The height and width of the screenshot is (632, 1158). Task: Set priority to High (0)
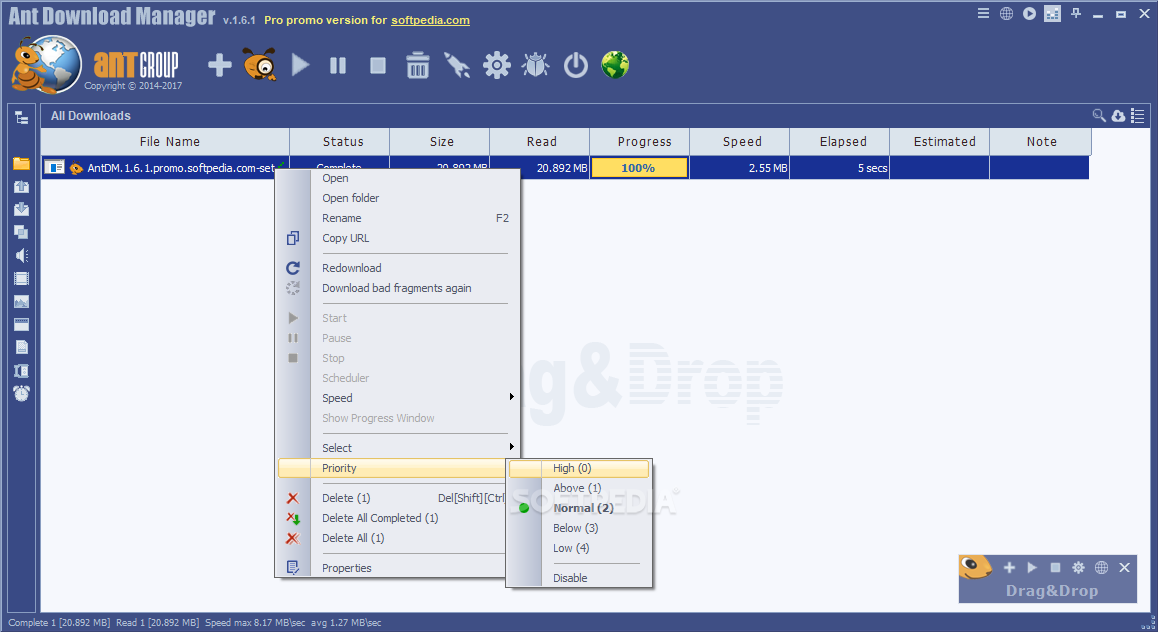point(579,468)
